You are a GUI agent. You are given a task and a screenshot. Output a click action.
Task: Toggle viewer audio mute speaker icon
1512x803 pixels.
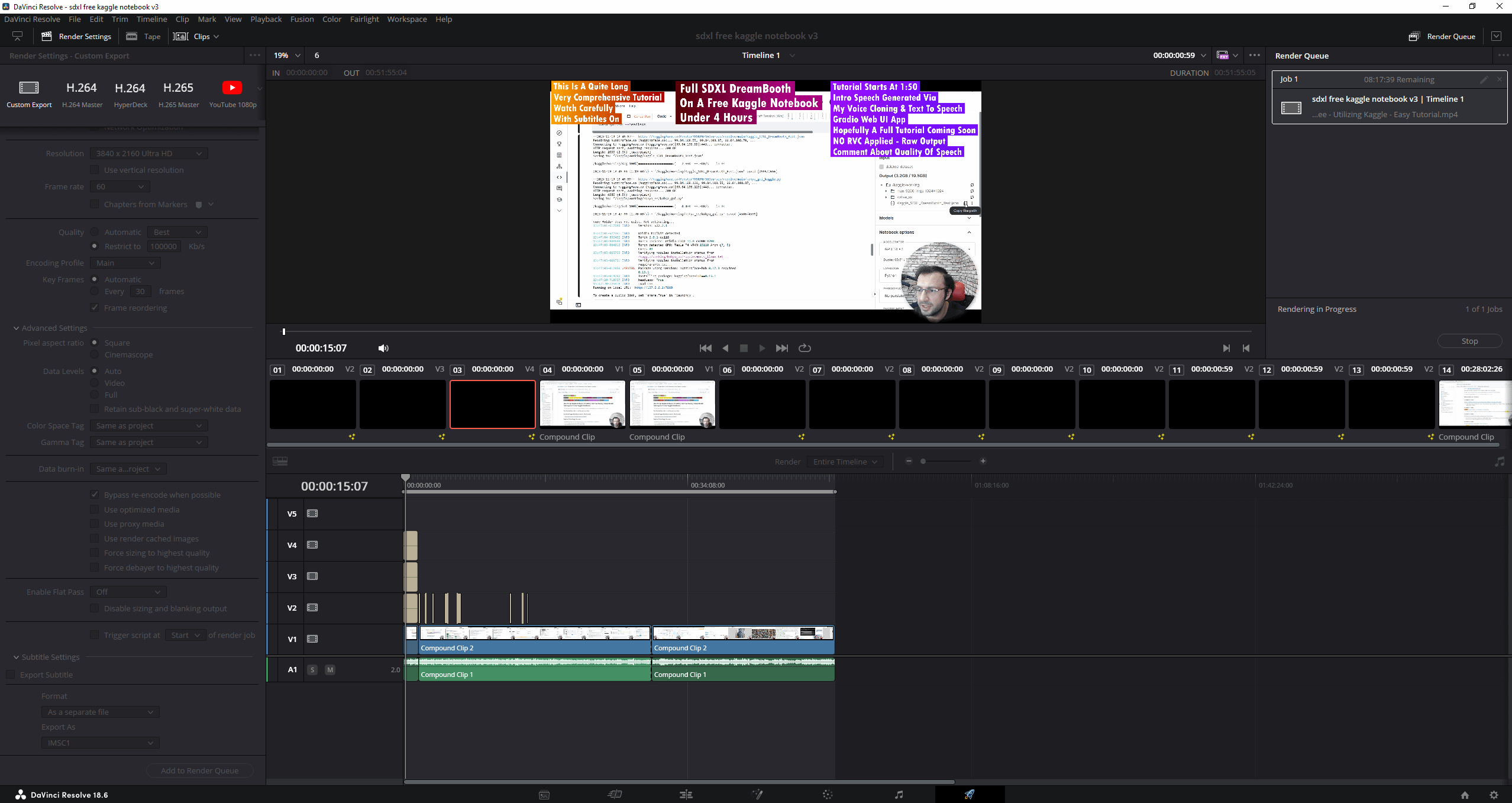click(383, 348)
